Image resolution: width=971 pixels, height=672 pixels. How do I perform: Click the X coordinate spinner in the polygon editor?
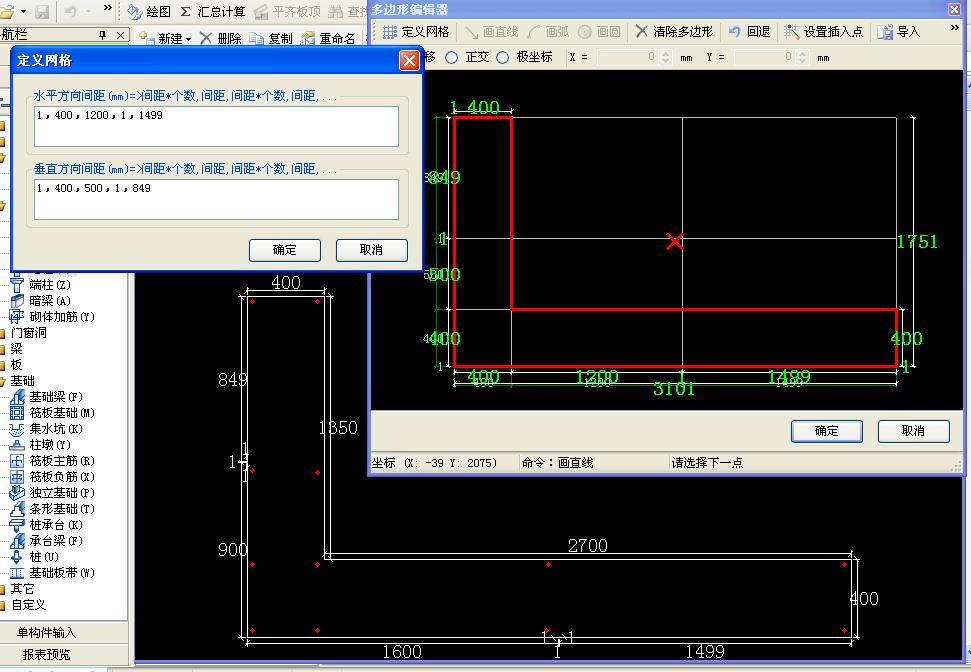click(x=666, y=58)
